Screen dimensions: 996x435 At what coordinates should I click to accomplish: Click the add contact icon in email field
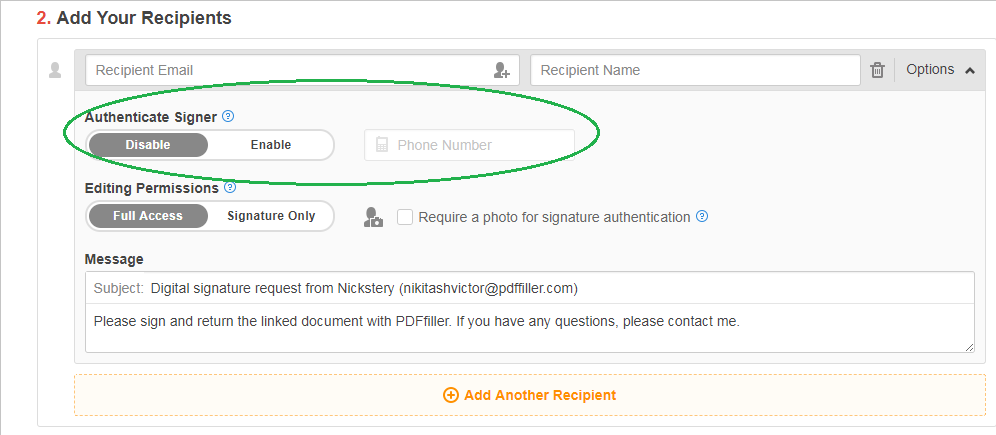click(x=502, y=70)
